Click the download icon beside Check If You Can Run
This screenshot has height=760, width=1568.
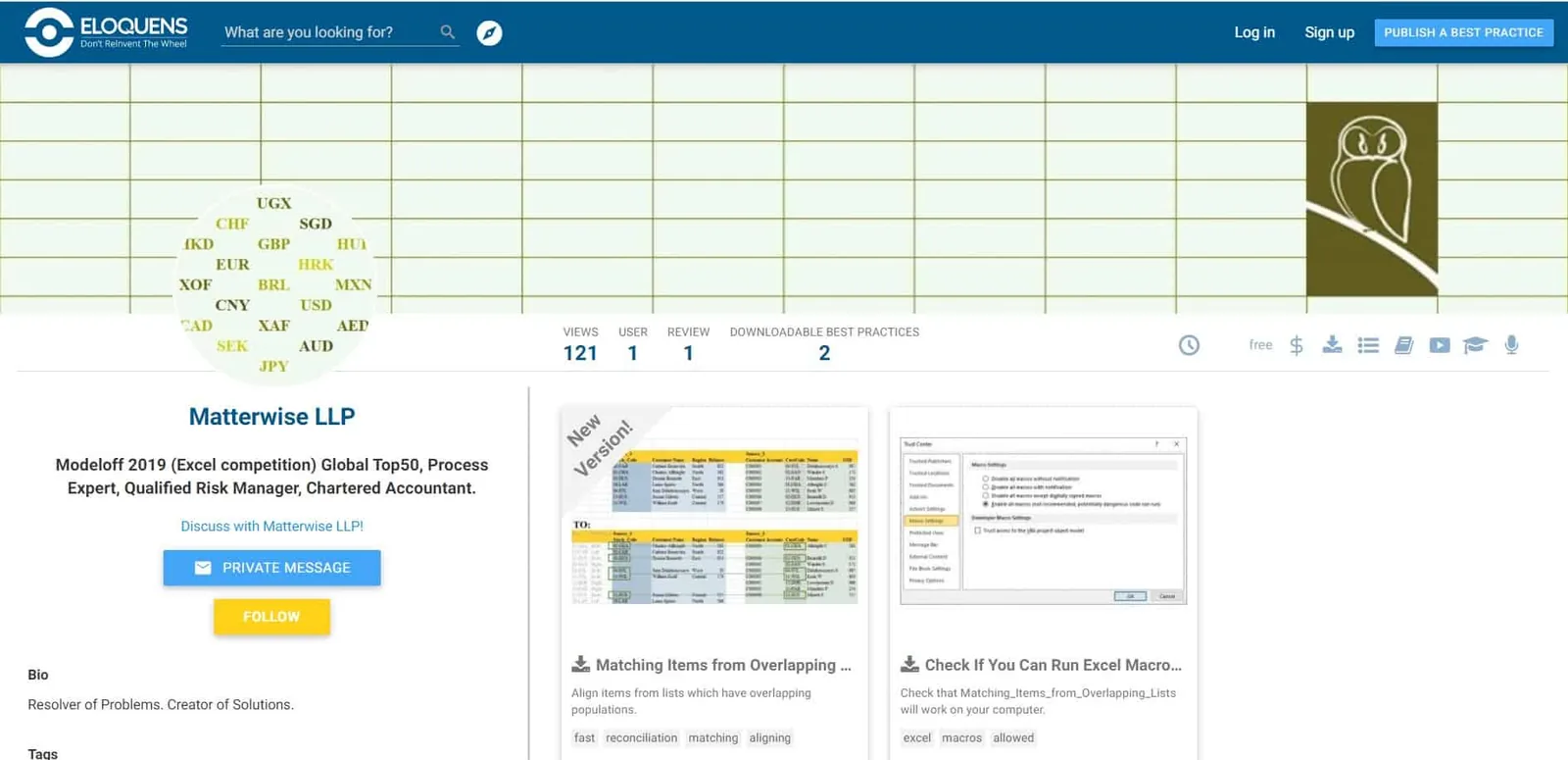[910, 664]
